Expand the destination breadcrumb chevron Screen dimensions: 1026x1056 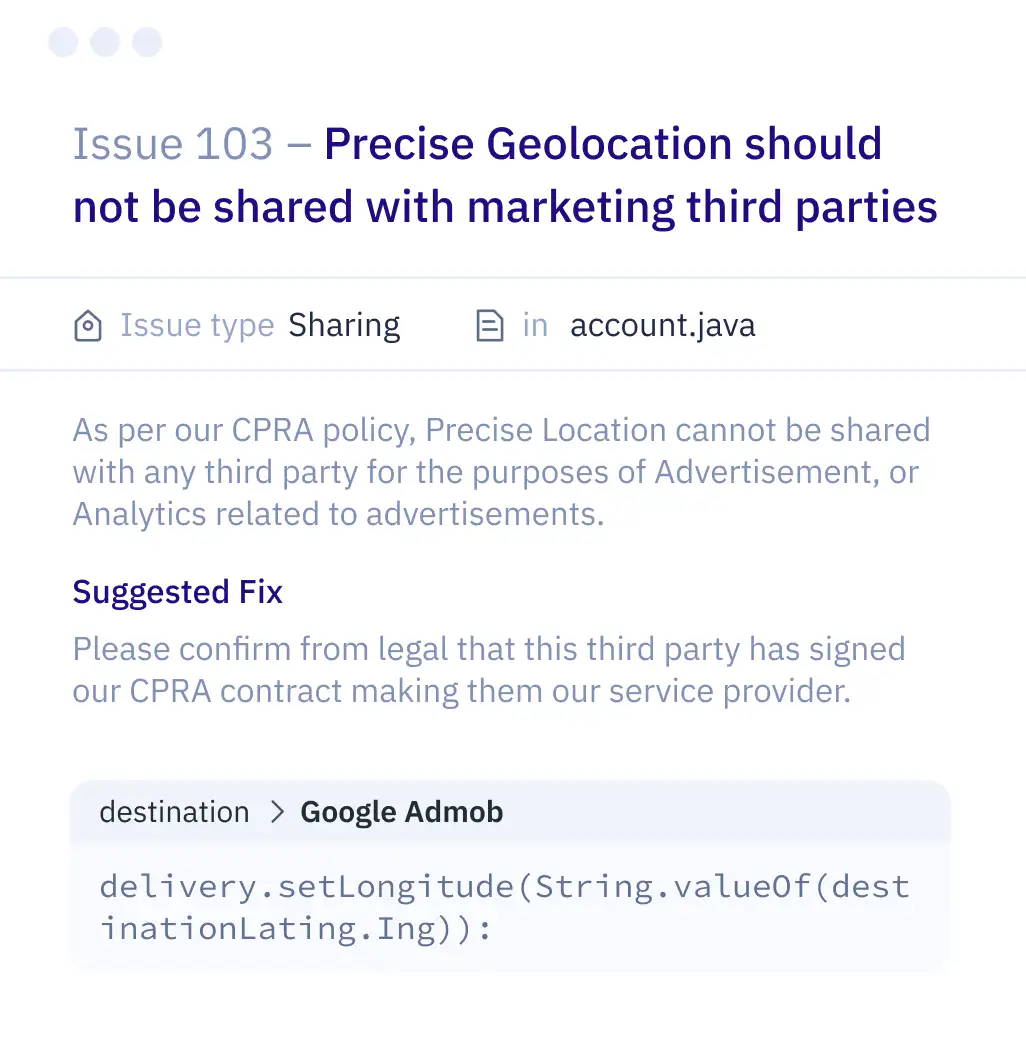click(276, 812)
